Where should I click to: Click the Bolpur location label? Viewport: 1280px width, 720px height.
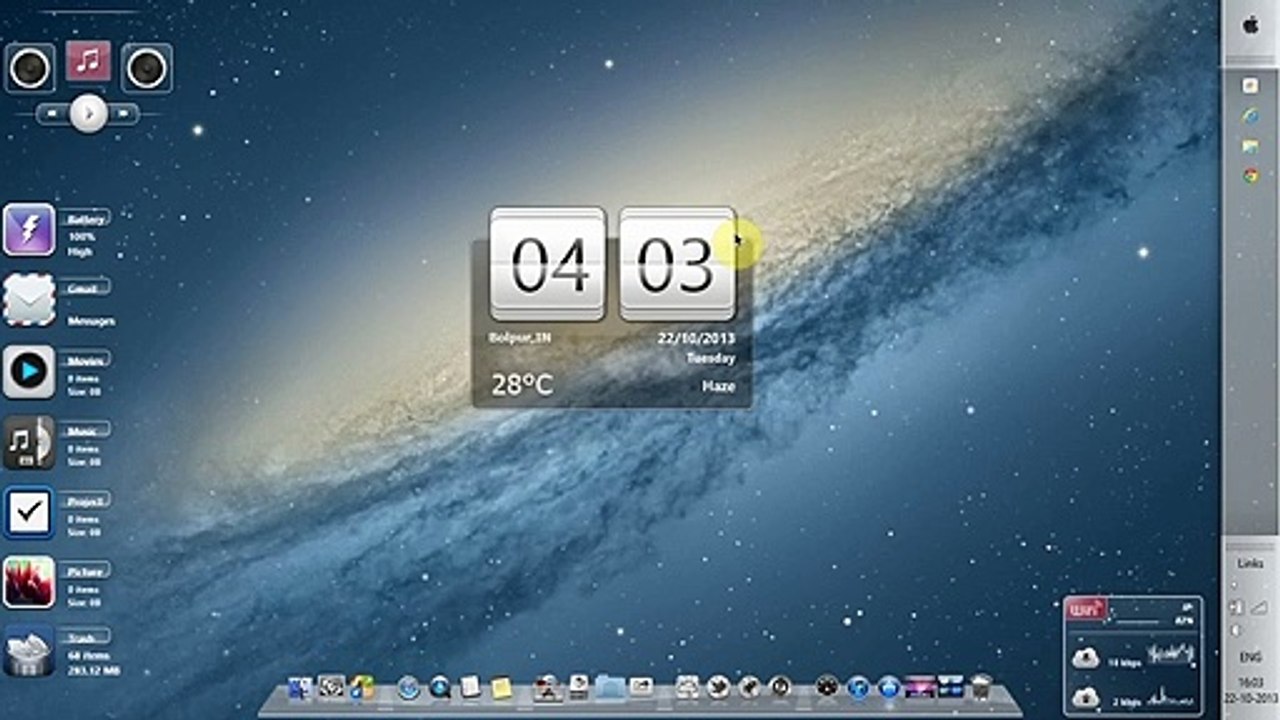(x=519, y=338)
